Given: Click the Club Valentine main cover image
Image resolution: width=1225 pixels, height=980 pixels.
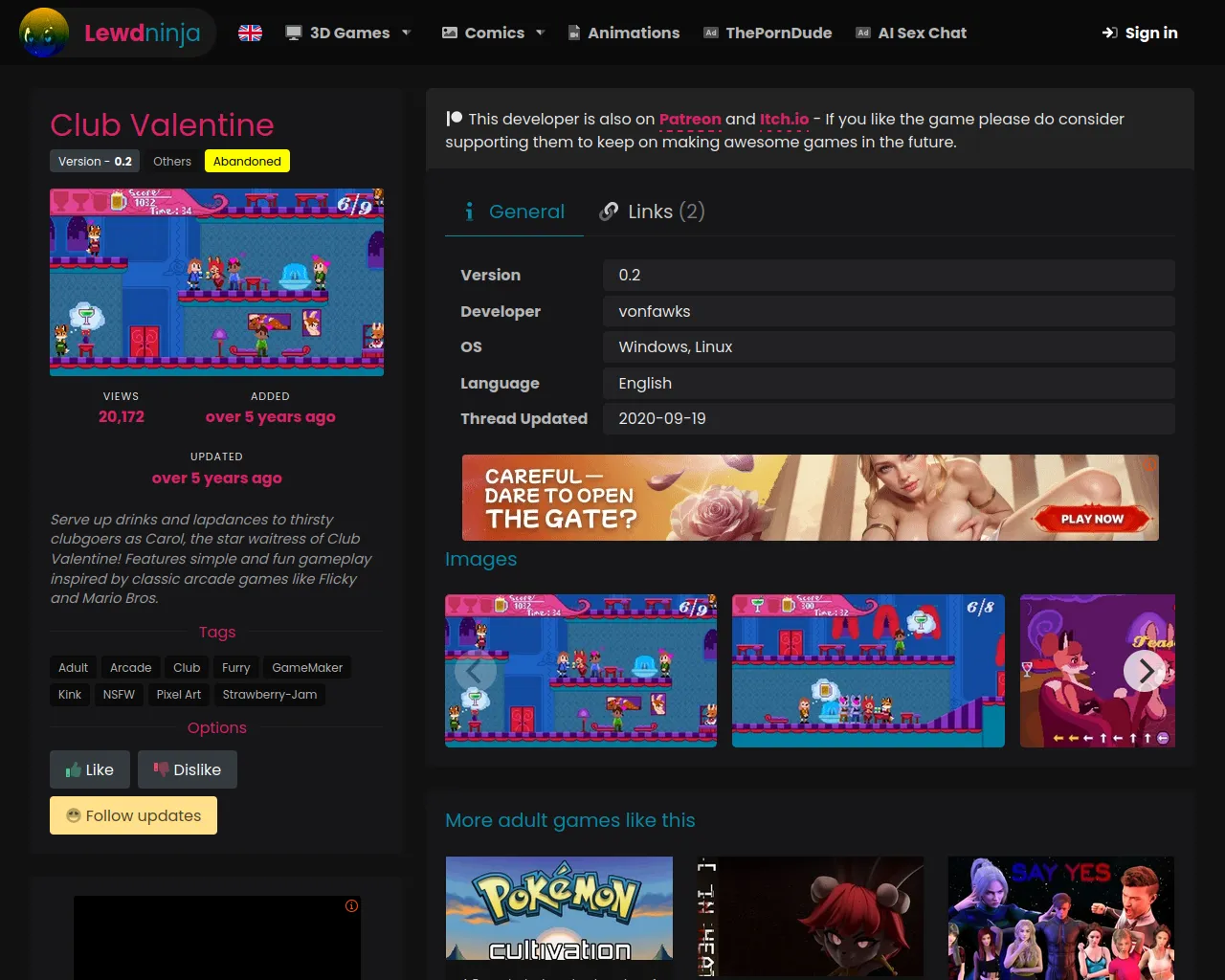Looking at the screenshot, I should pos(217,282).
